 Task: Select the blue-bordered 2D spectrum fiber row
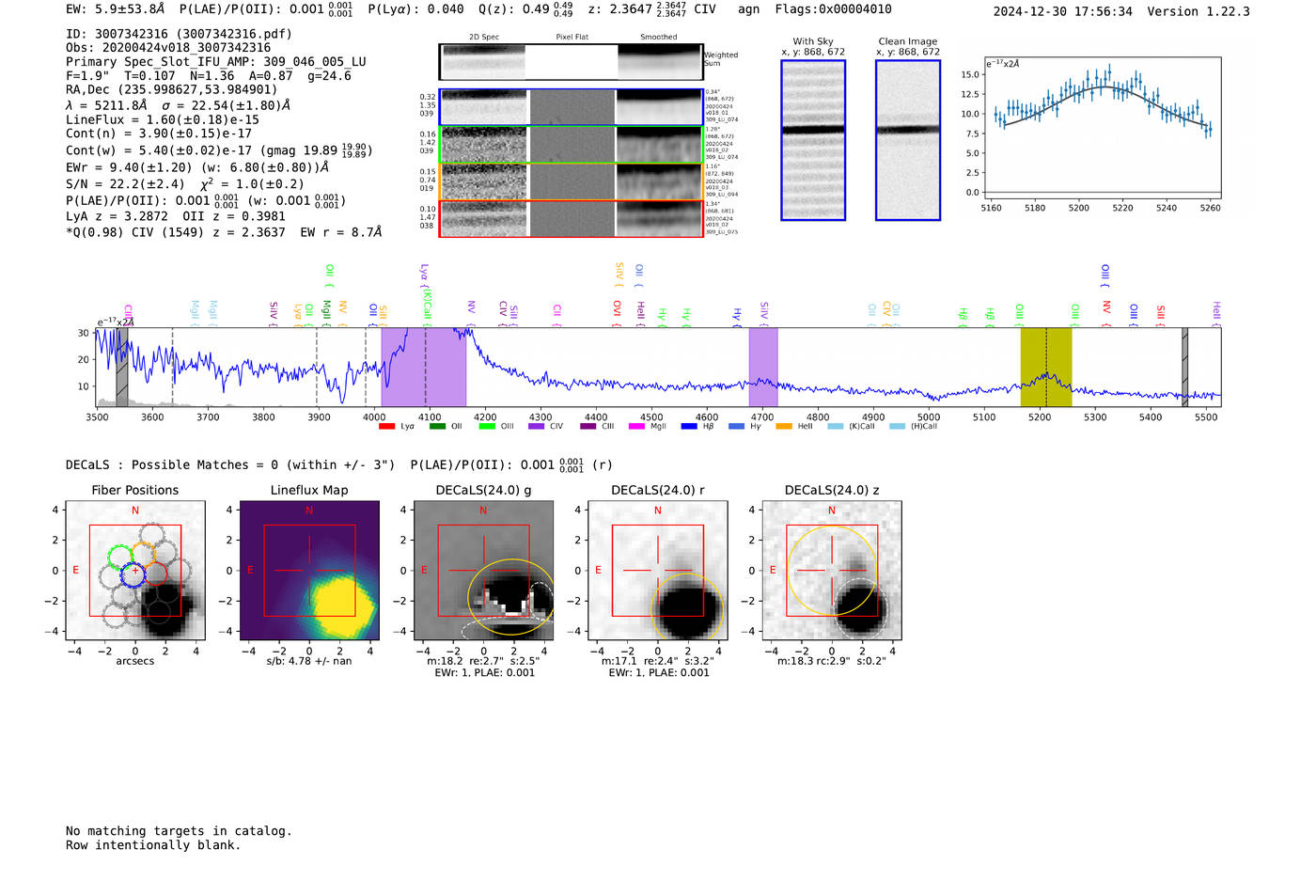(x=572, y=107)
